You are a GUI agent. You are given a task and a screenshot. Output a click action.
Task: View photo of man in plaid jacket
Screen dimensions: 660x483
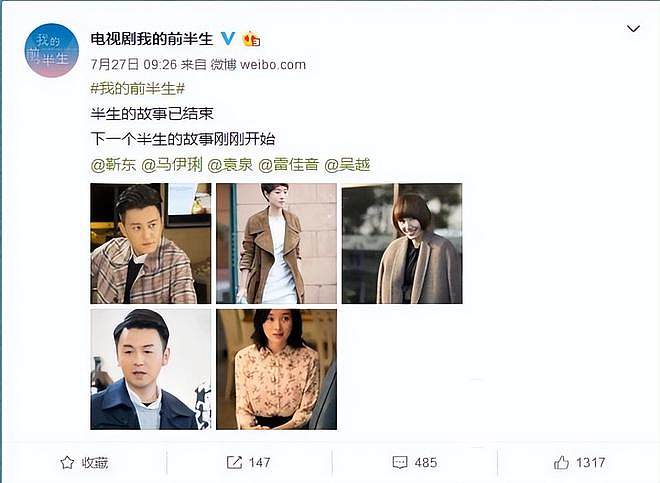(151, 243)
